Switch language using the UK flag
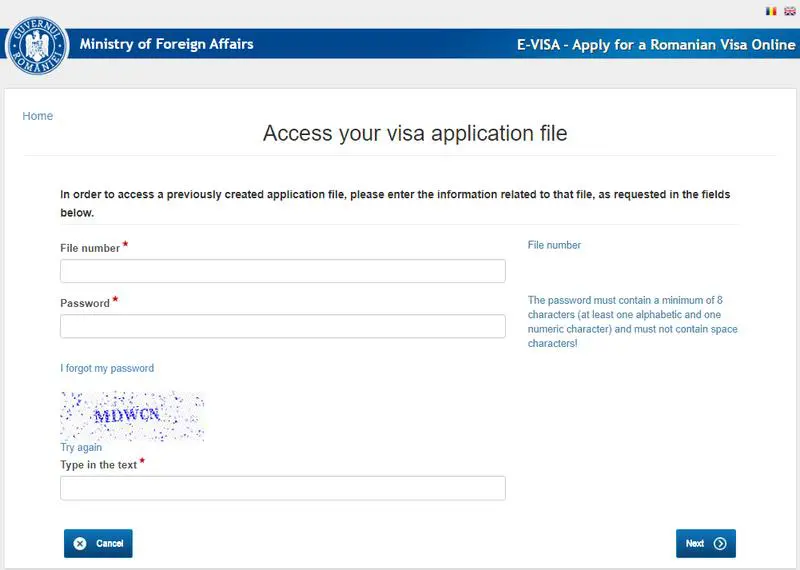This screenshot has width=800, height=570. point(789,11)
